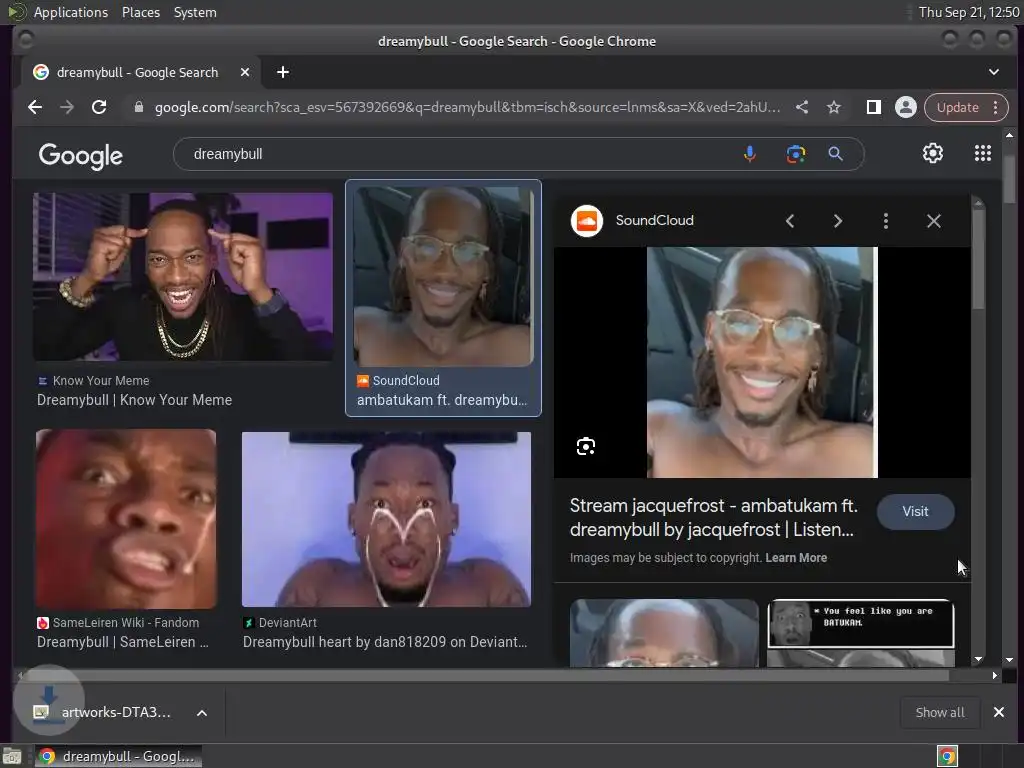Open related image of man in glasses
1024x768 pixels.
(x=664, y=633)
